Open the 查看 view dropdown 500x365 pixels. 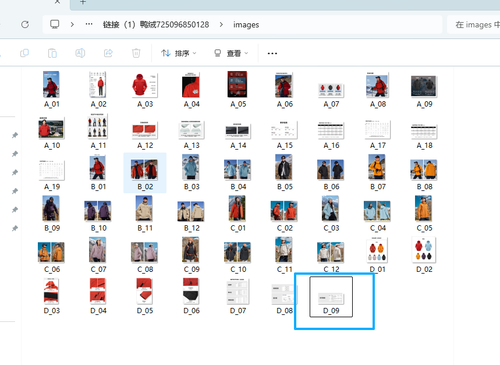click(x=231, y=53)
